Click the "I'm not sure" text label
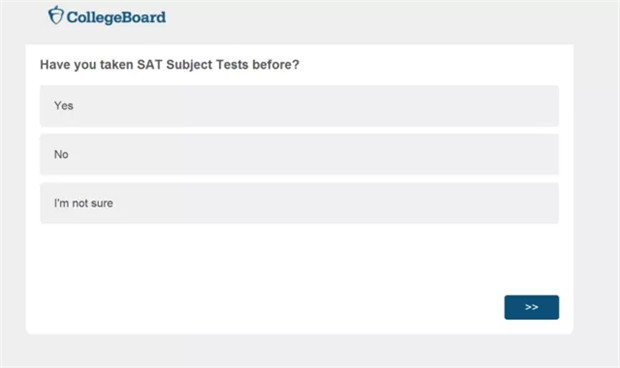620x368 pixels. (83, 203)
